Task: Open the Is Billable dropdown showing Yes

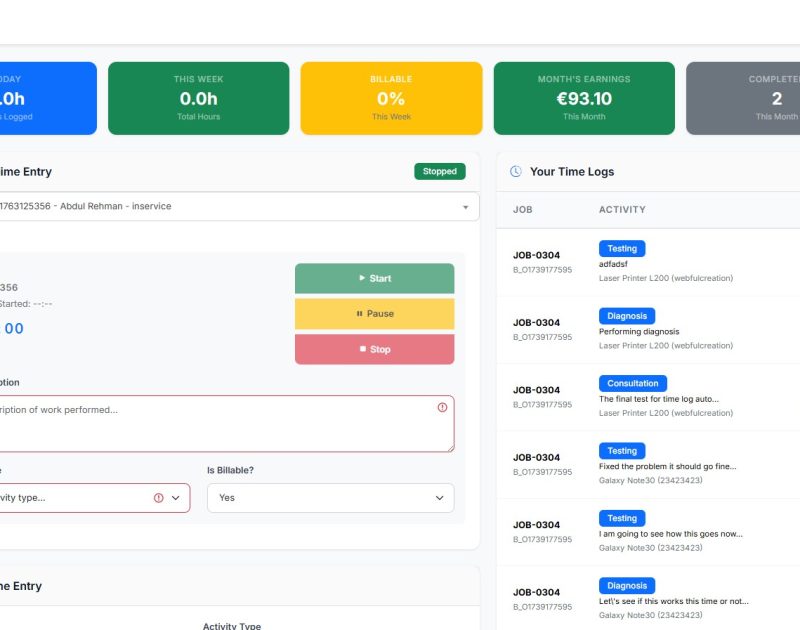Action: pos(330,497)
